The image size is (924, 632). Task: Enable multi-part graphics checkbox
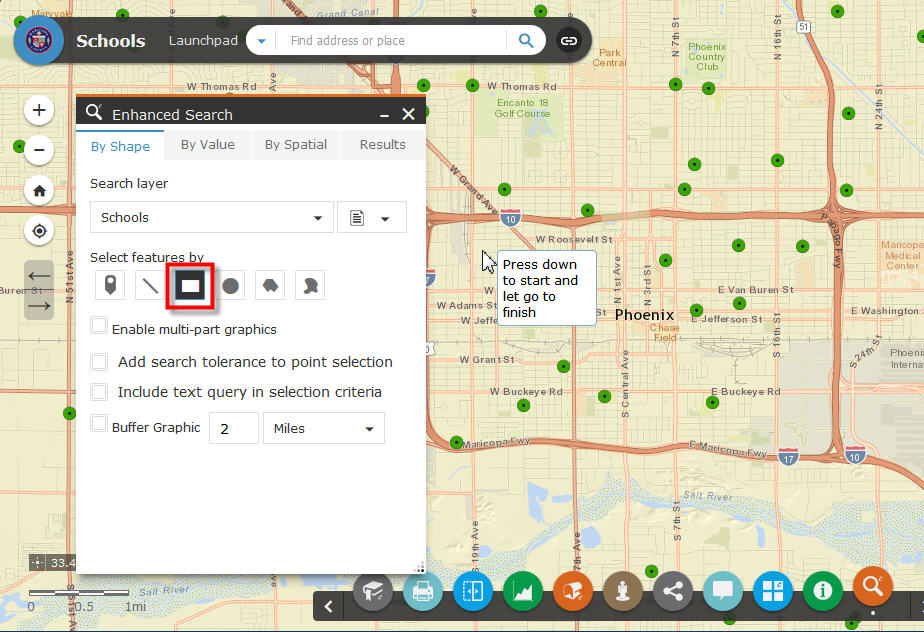[x=99, y=325]
